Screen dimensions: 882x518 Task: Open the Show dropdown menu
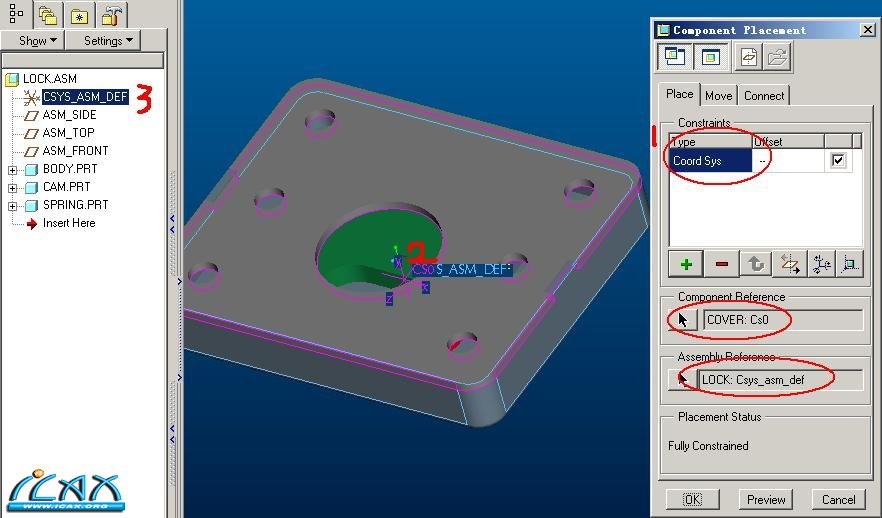coord(38,40)
